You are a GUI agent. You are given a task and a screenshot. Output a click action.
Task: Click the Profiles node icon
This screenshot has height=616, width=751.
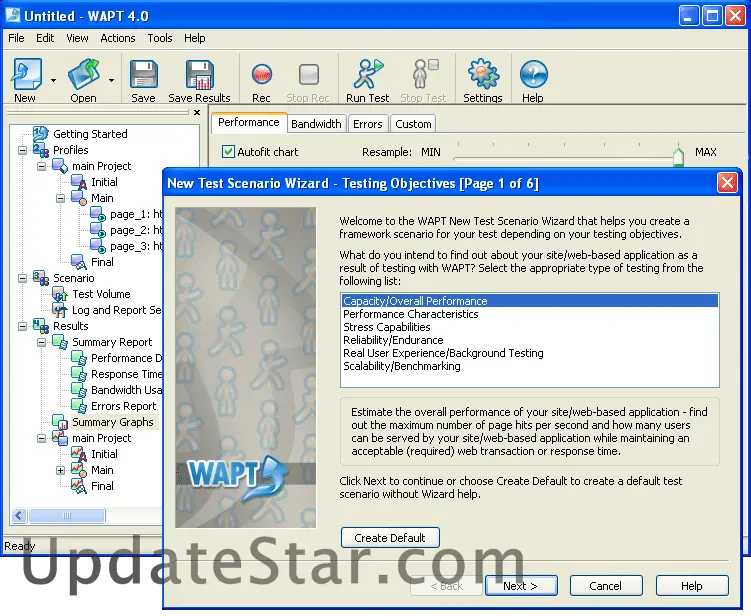tap(41, 150)
